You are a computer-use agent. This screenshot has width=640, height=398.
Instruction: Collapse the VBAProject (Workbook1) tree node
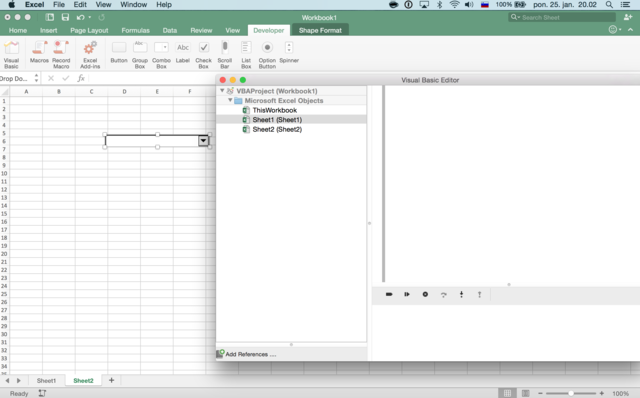[x=222, y=91]
